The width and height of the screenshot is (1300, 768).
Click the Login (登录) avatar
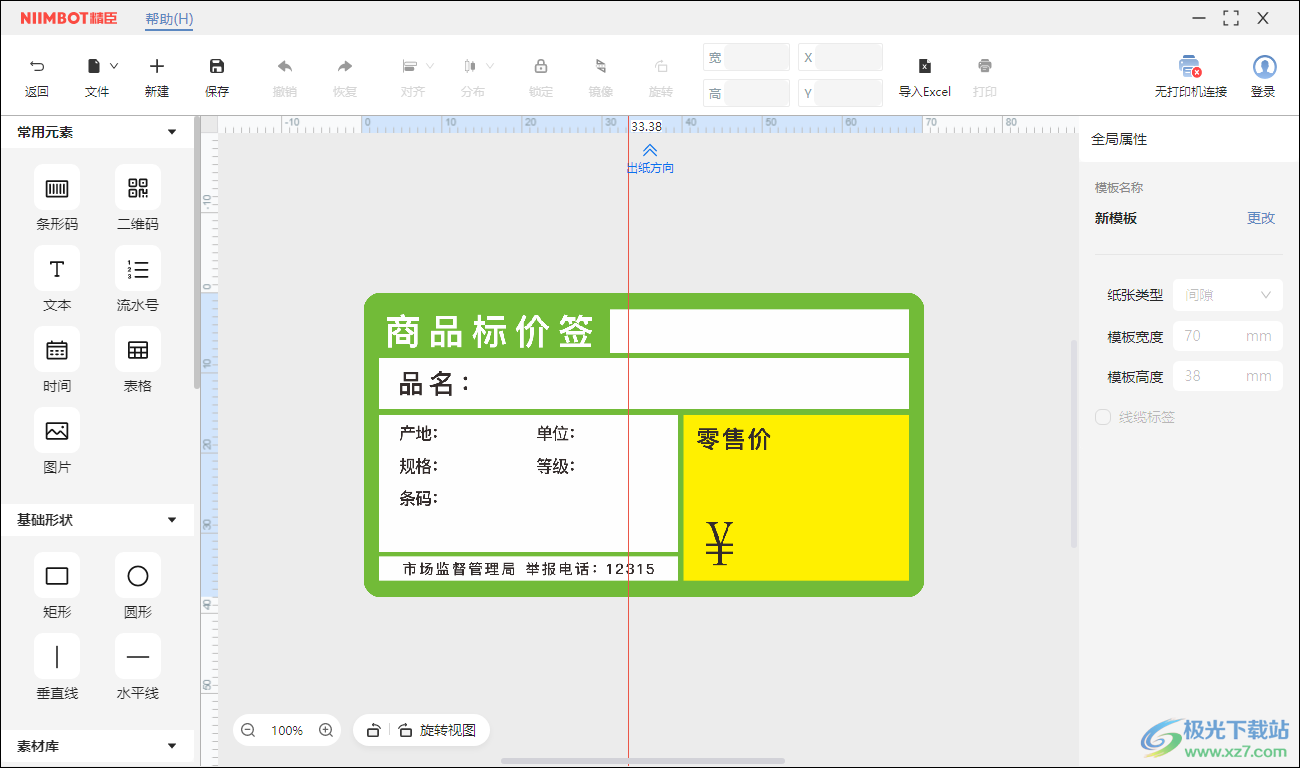[1264, 66]
